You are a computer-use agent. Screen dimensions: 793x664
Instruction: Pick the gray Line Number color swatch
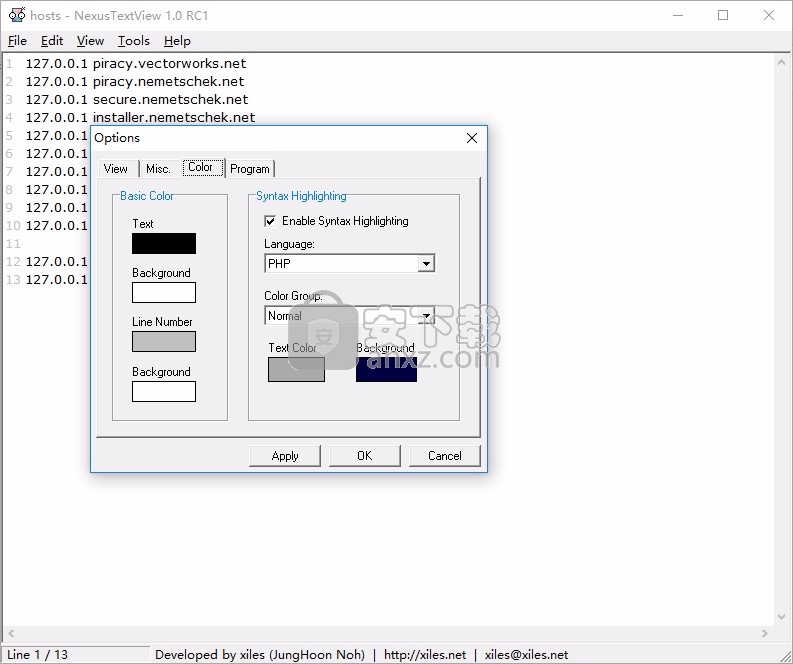(164, 341)
